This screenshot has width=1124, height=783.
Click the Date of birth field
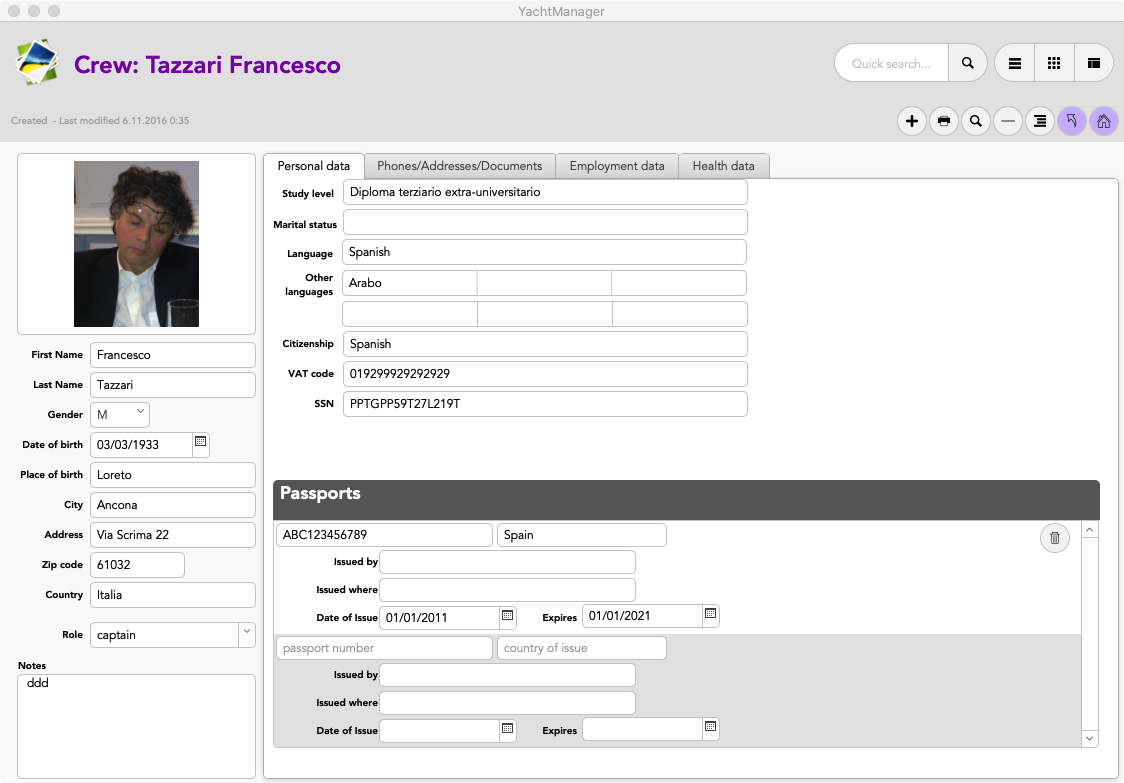coord(141,445)
